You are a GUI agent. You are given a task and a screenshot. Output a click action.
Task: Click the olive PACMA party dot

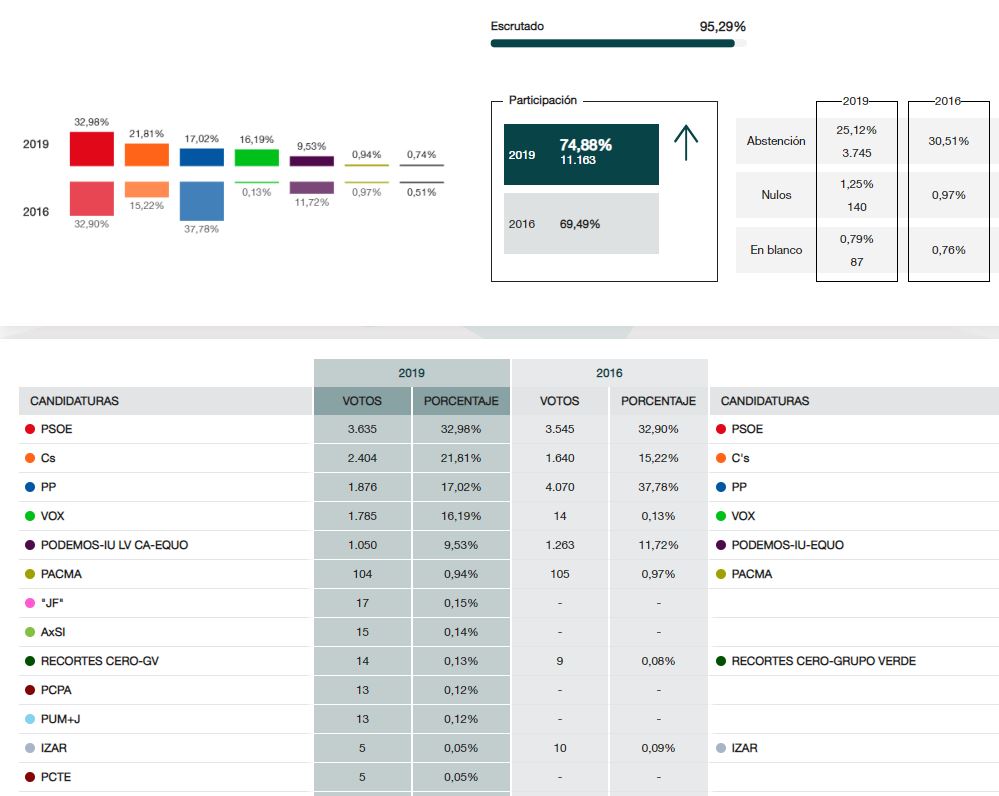point(31,574)
